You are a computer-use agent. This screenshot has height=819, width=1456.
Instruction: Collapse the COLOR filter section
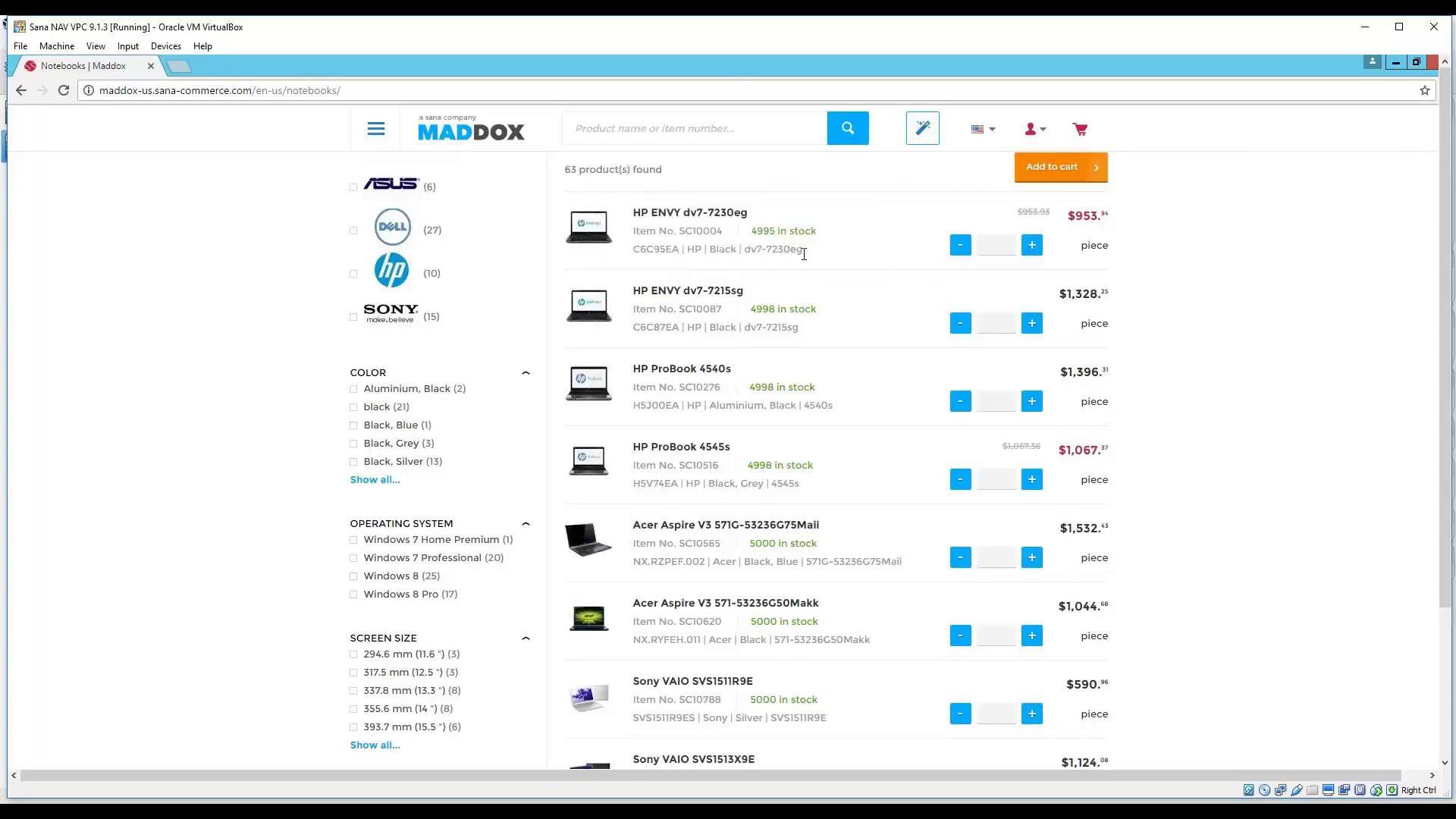526,372
